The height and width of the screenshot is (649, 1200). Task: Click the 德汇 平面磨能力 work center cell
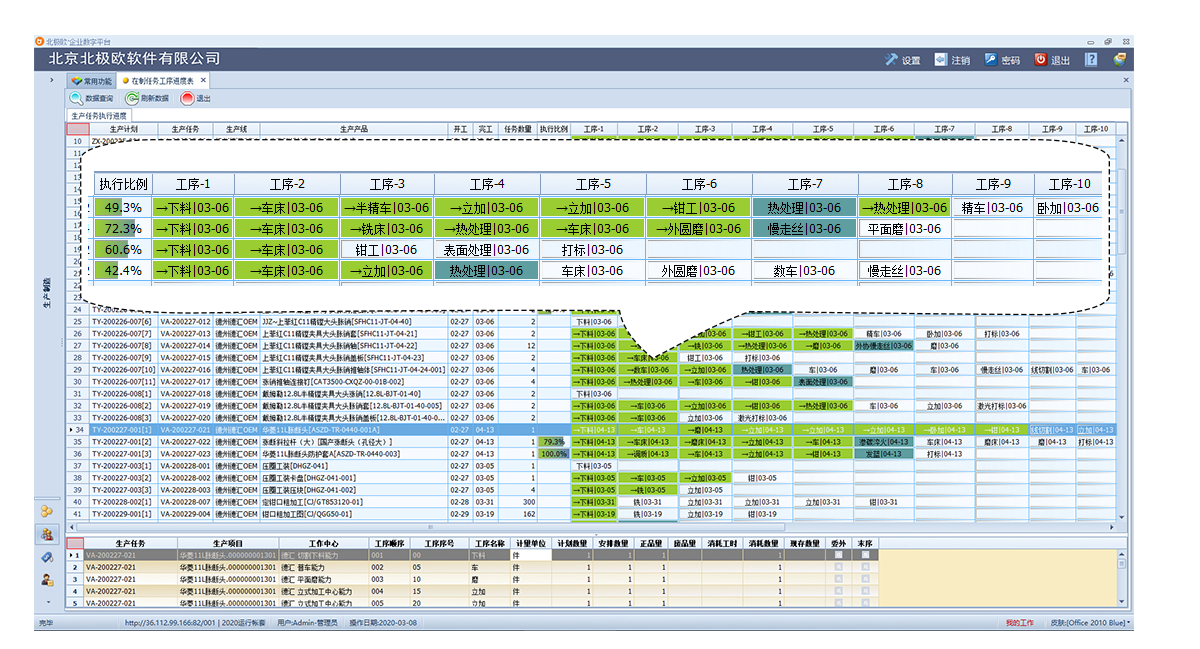tap(325, 579)
